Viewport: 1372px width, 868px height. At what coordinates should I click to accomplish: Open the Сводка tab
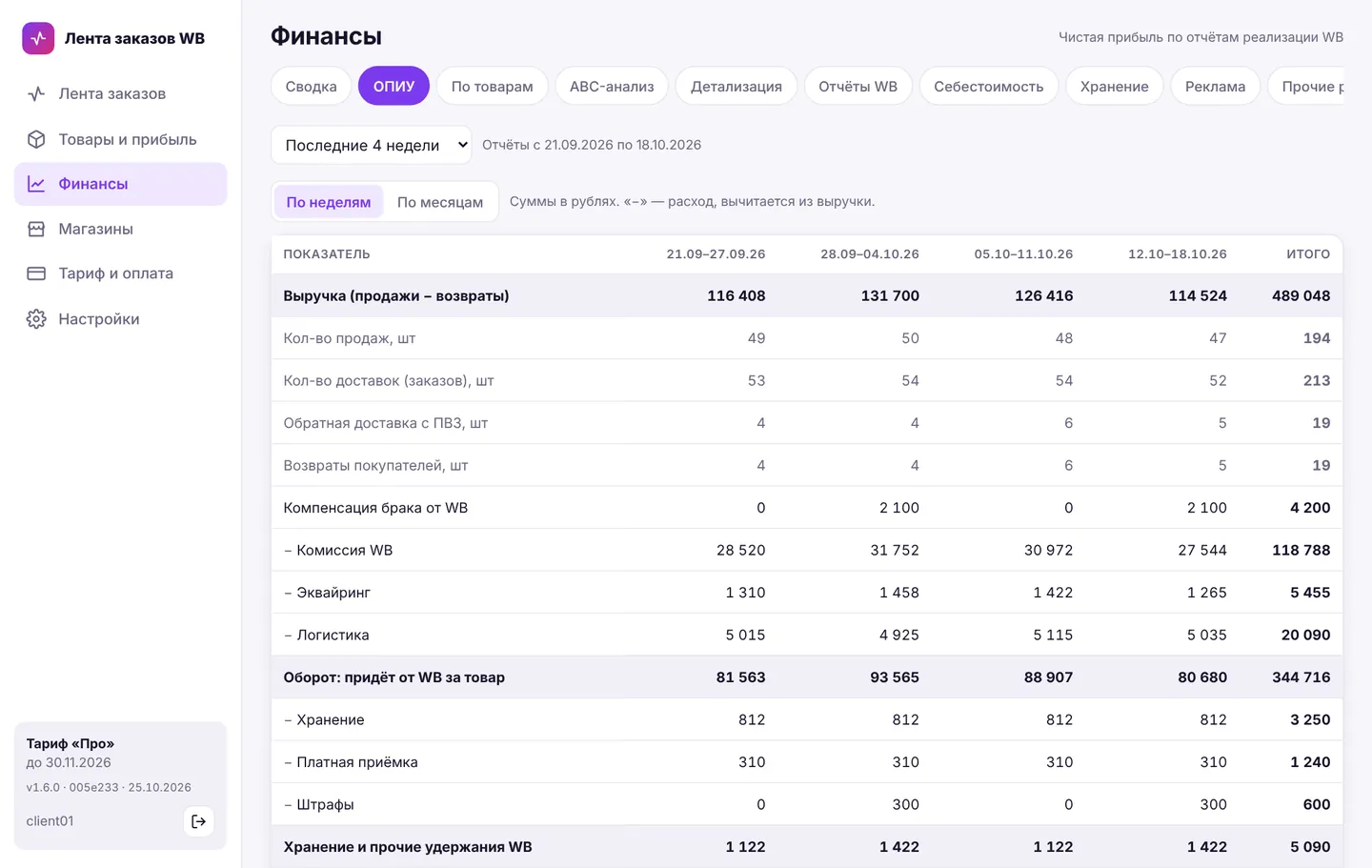coord(312,86)
